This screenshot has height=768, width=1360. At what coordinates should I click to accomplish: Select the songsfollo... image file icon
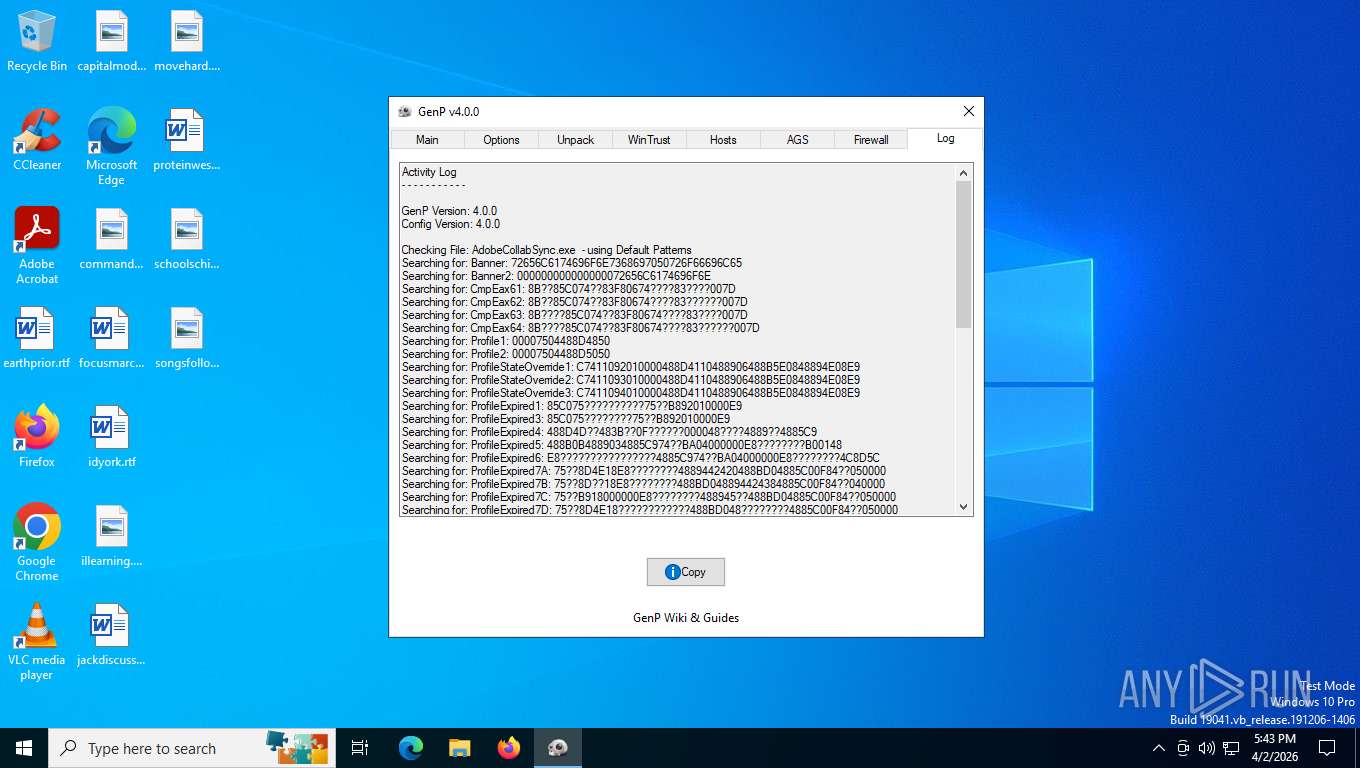coord(186,338)
